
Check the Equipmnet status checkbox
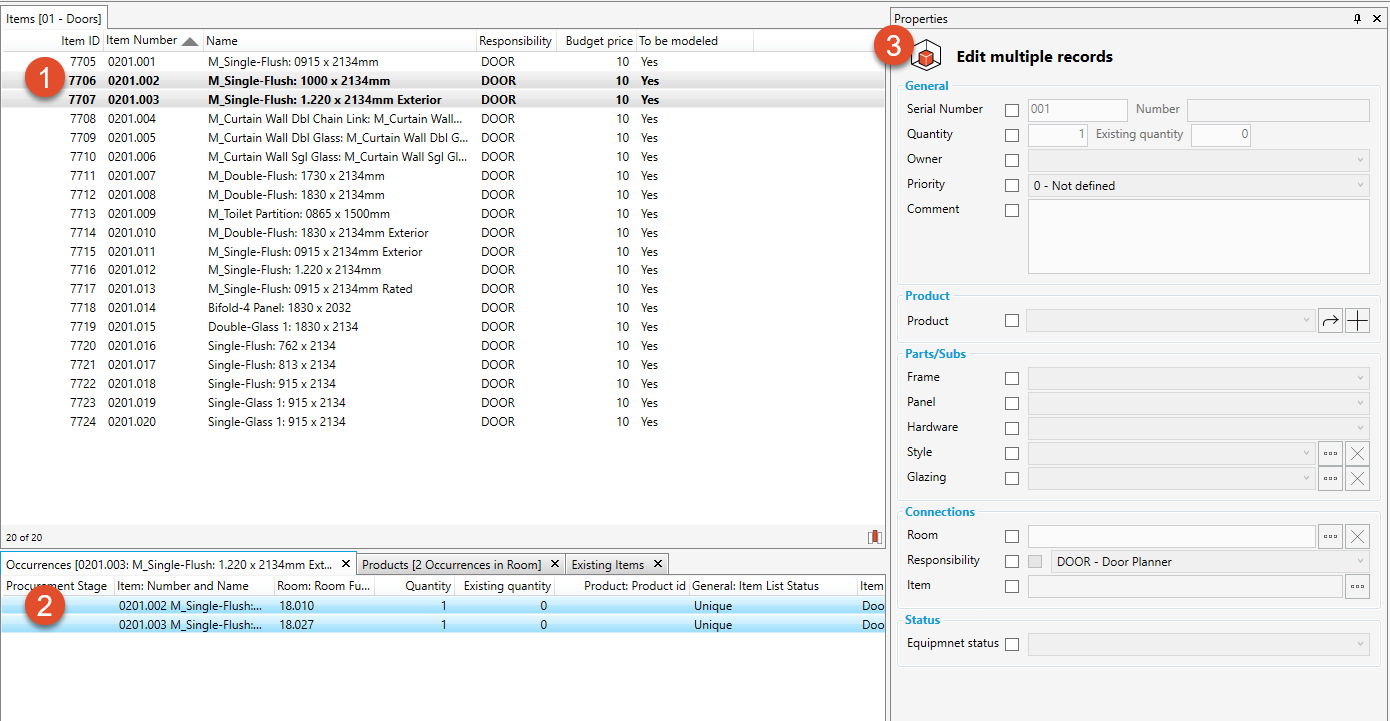pos(1012,645)
